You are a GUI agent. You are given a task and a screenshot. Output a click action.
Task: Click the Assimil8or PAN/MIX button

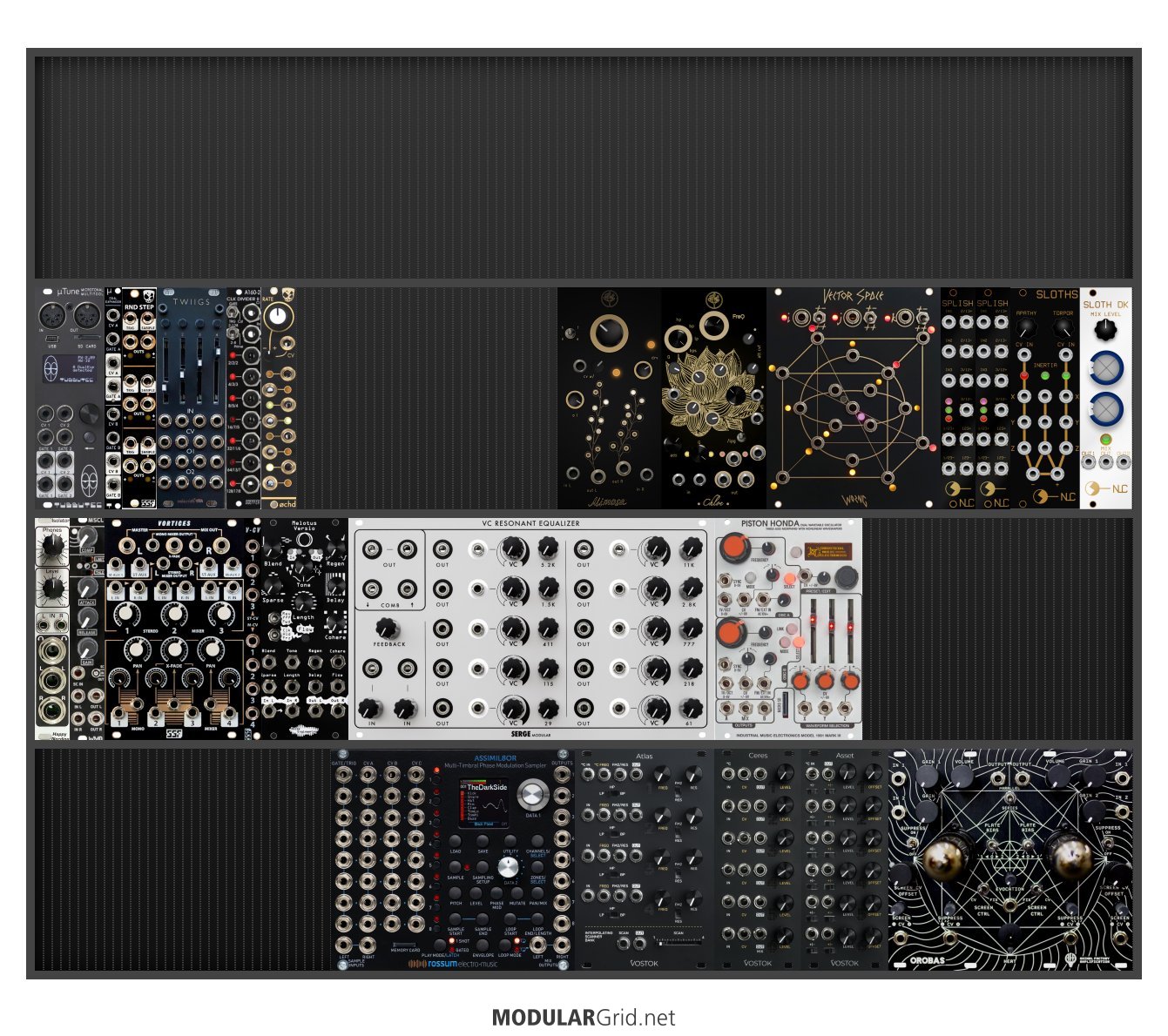pos(537,892)
